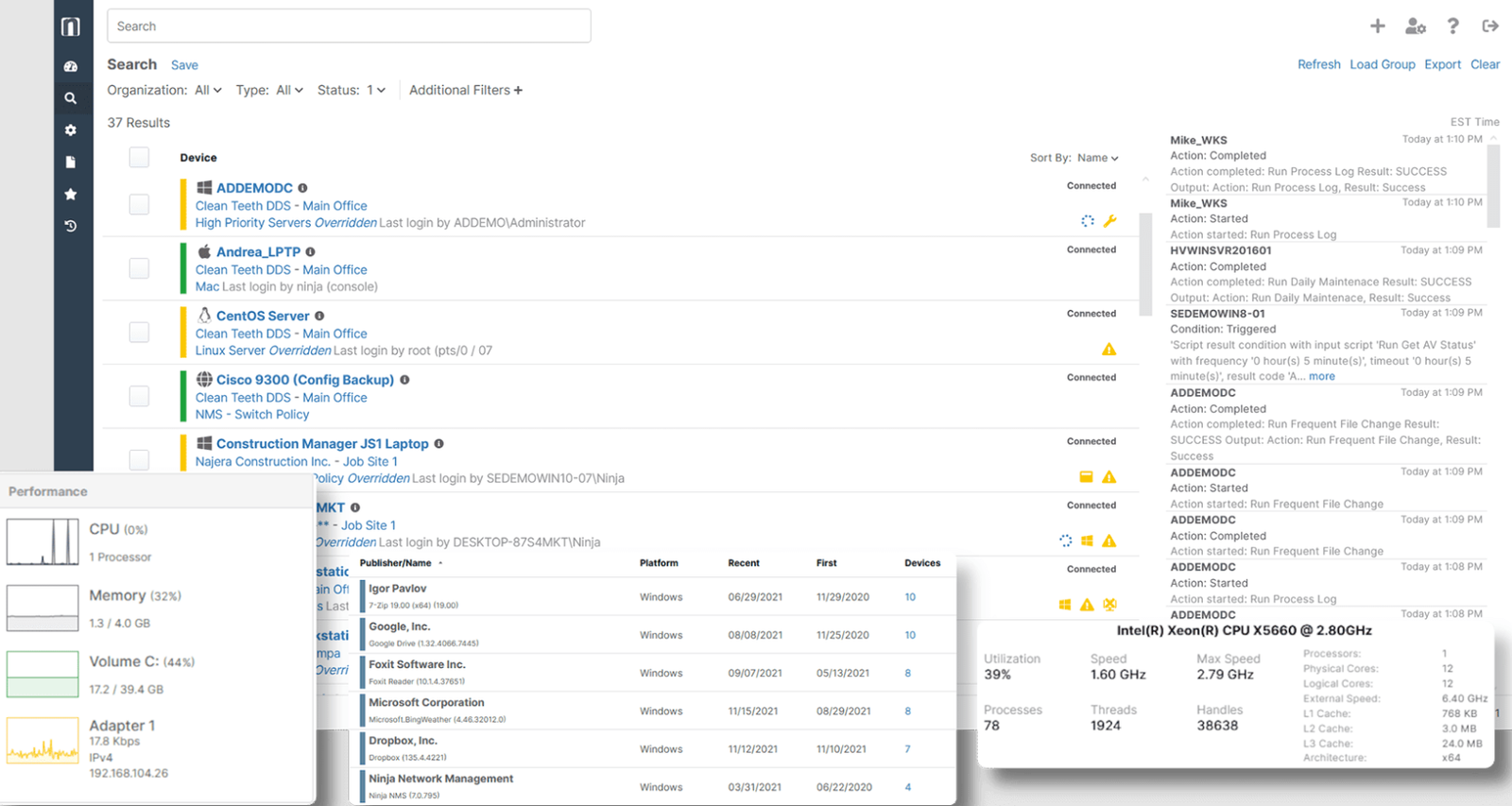Viewport: 1512px width, 806px height.
Task: Open the user account icon at top right
Action: click(x=1415, y=26)
